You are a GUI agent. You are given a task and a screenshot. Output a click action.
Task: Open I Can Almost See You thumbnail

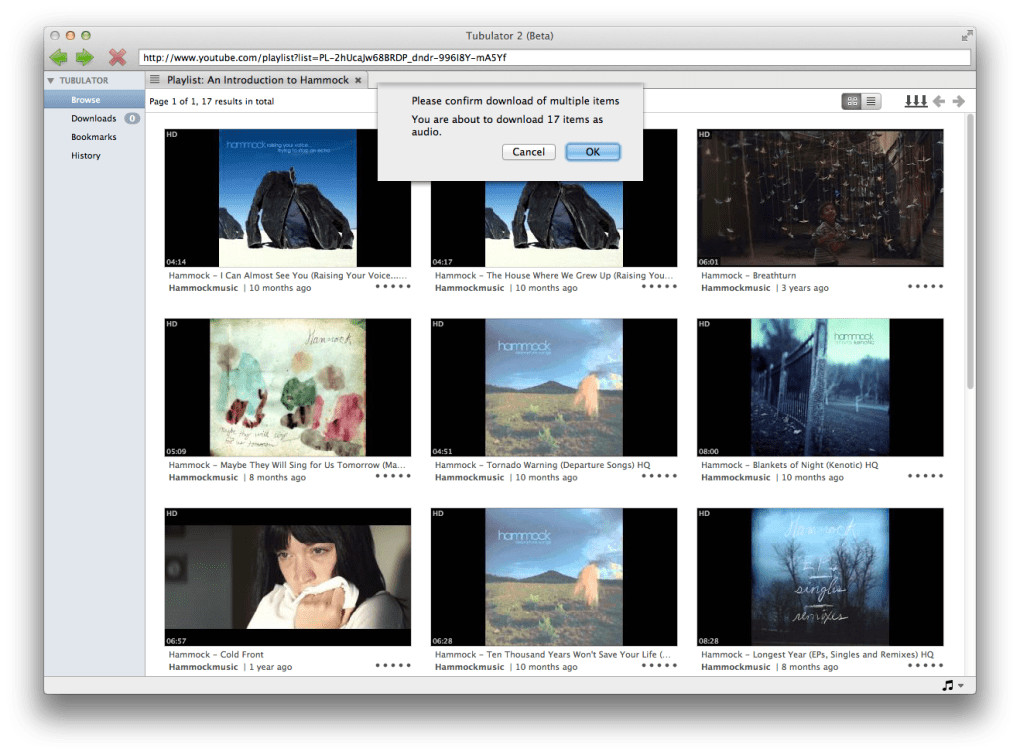pyautogui.click(x=288, y=198)
